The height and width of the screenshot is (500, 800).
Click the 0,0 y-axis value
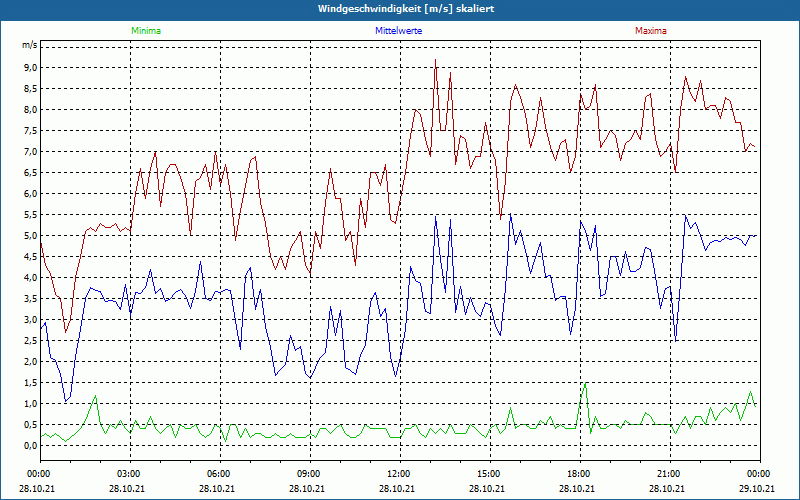[x=30, y=446]
